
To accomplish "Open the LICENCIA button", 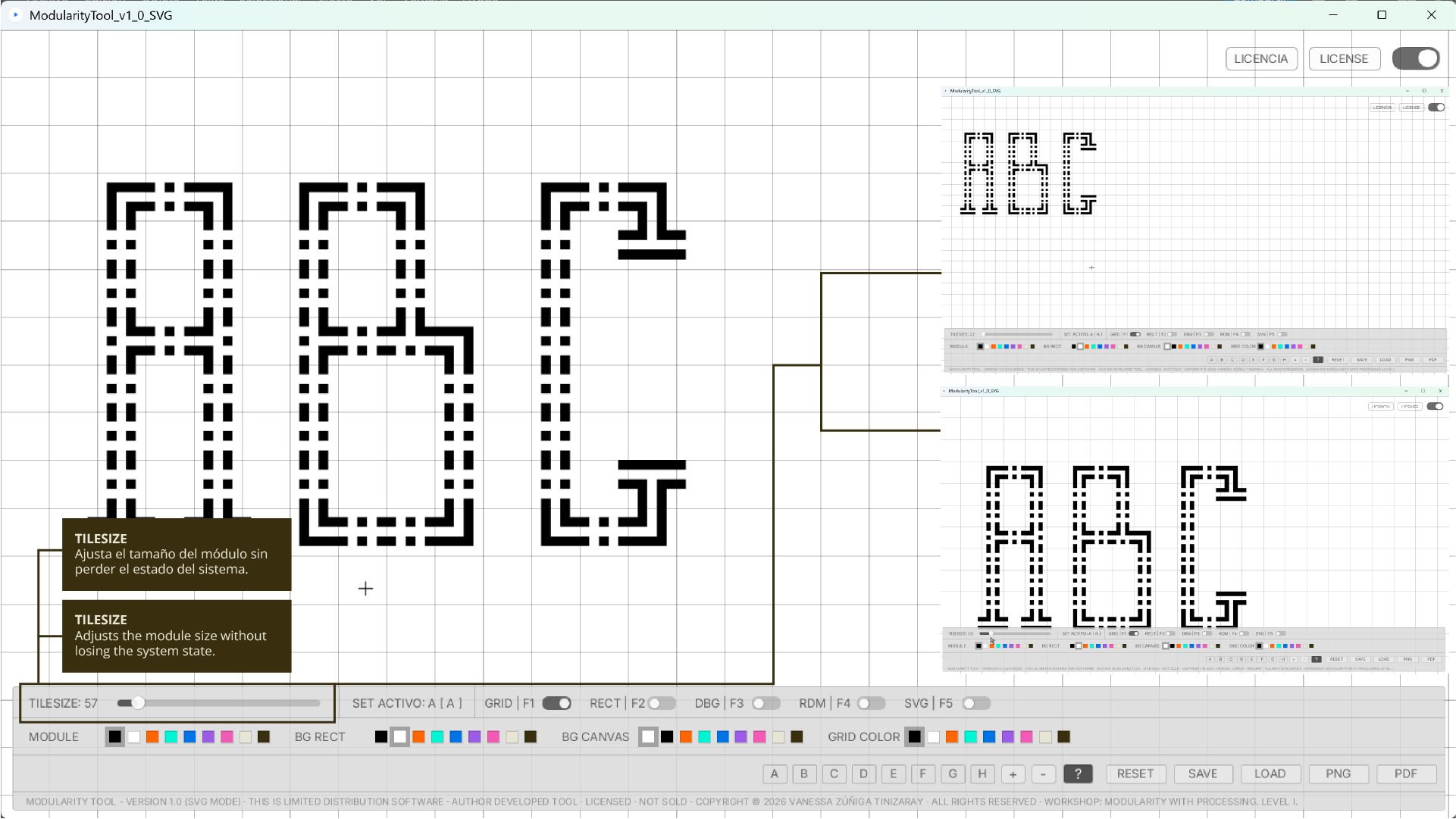I will (x=1260, y=58).
